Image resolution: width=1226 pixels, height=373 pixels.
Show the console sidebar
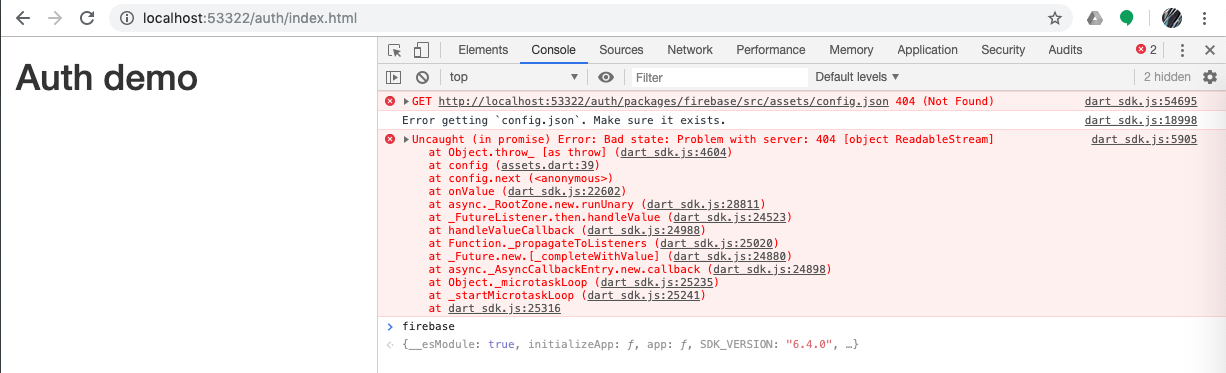[x=394, y=77]
